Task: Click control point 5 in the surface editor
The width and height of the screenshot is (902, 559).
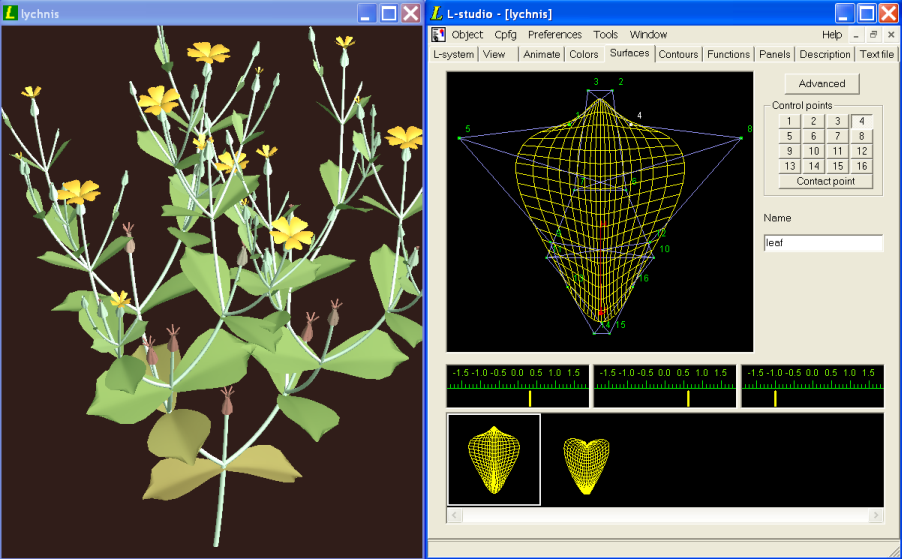Action: pyautogui.click(x=460, y=138)
